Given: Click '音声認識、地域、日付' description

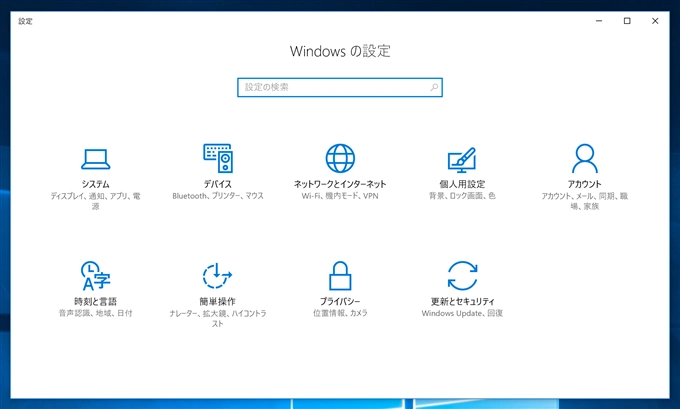Looking at the screenshot, I should 95,313.
